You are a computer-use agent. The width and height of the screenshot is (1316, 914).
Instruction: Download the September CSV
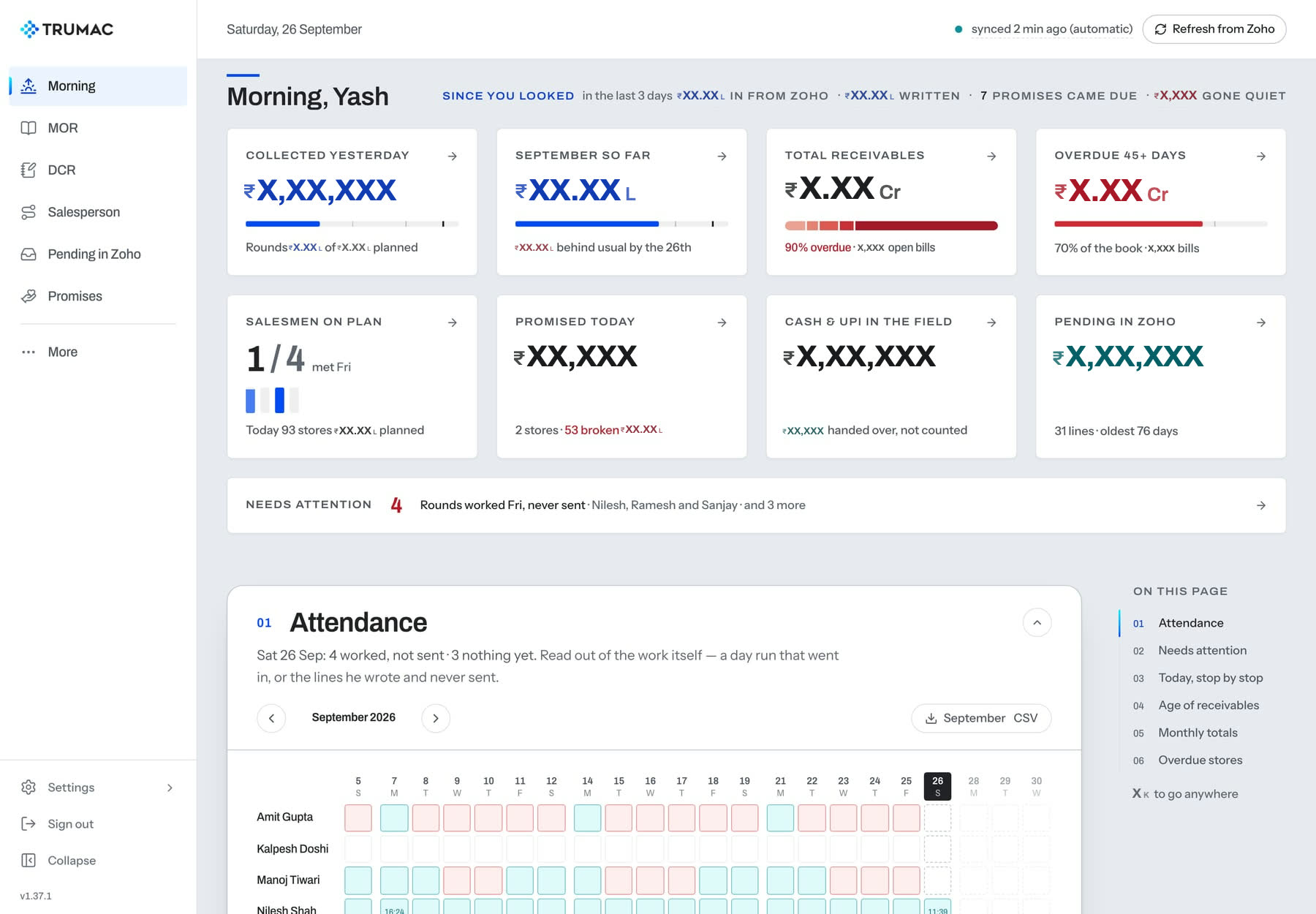pyautogui.click(x=981, y=718)
